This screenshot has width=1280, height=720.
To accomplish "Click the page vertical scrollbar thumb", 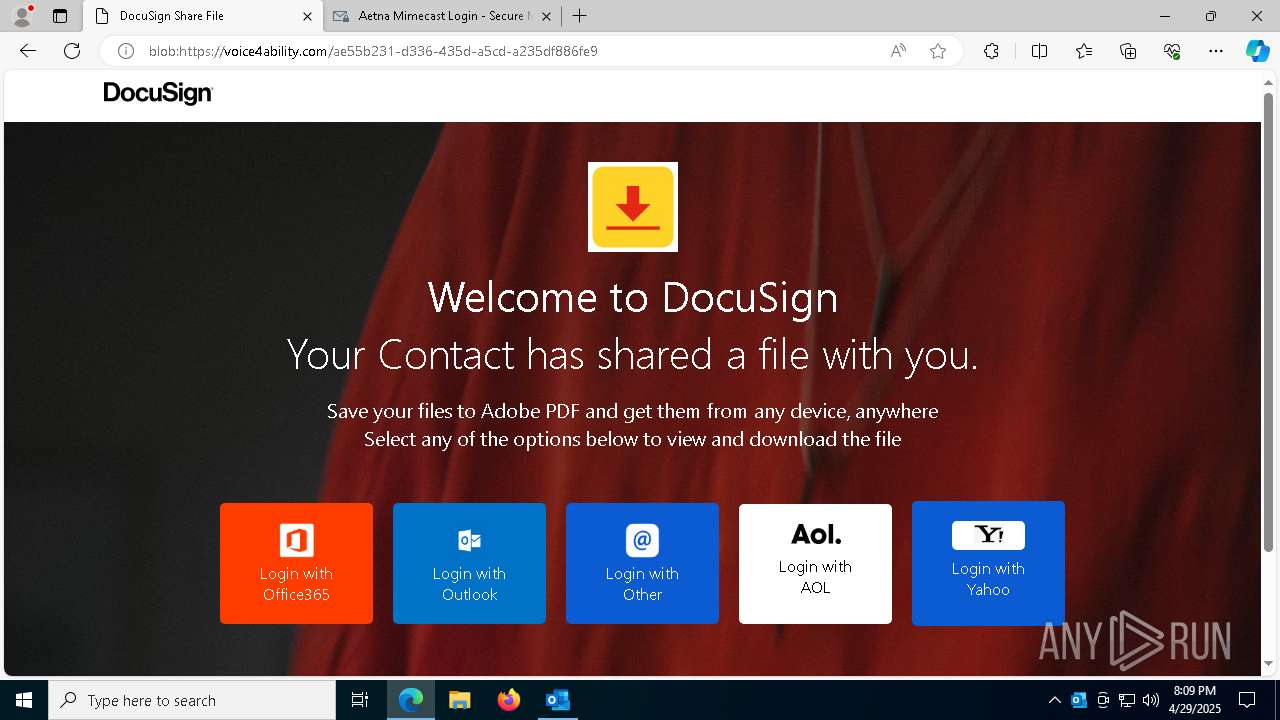I will (1269, 322).
